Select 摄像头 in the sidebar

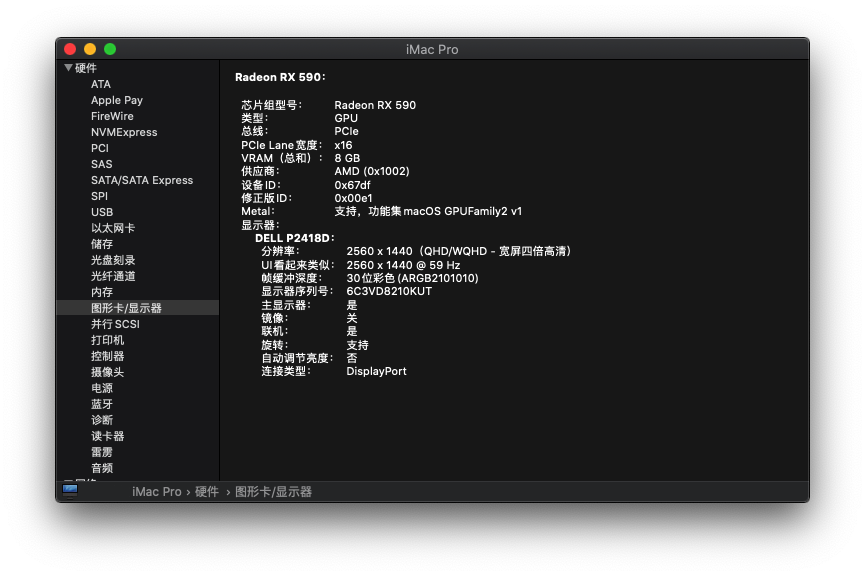coord(108,372)
